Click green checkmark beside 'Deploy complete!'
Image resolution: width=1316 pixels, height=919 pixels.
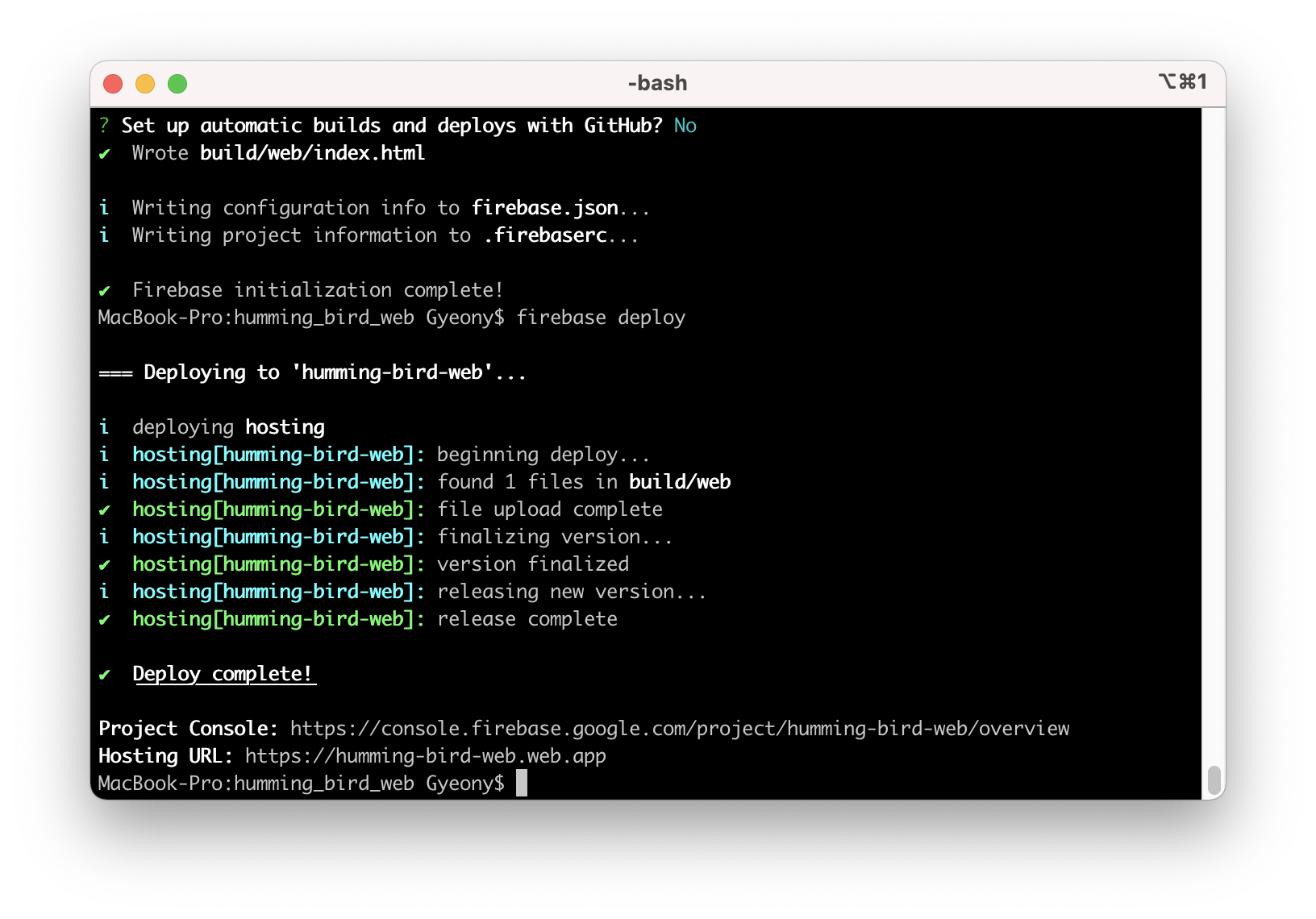point(104,675)
